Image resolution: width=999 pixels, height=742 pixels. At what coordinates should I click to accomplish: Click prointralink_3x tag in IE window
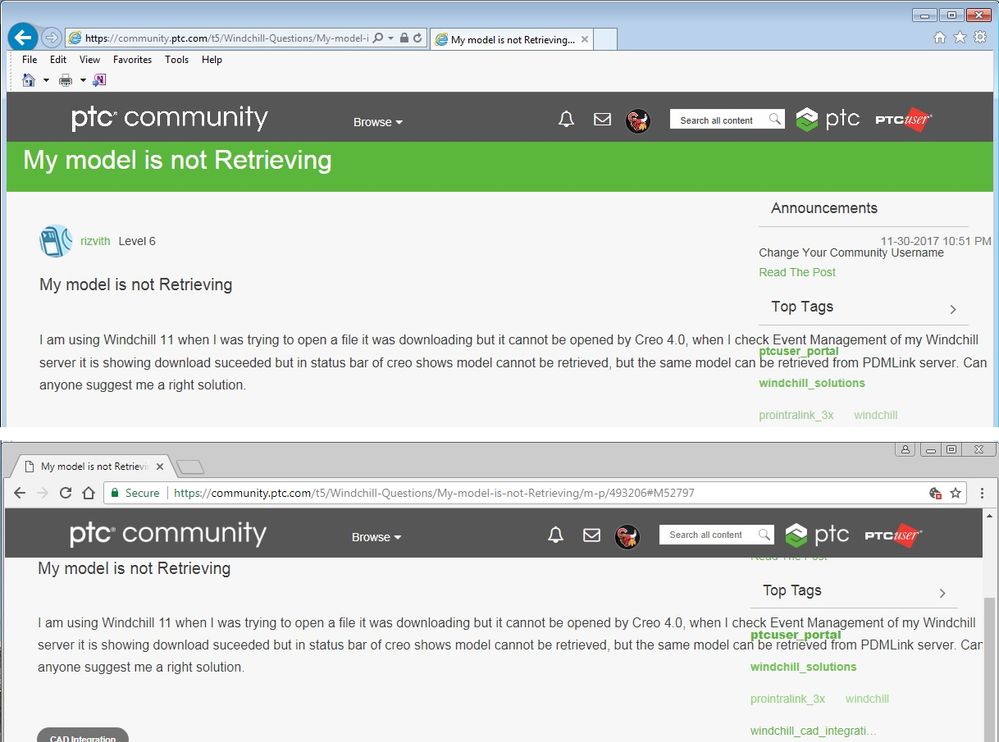[x=796, y=415]
